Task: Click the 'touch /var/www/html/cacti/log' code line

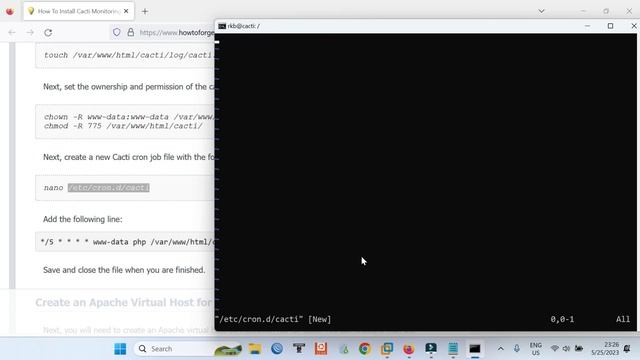Action: pos(129,55)
